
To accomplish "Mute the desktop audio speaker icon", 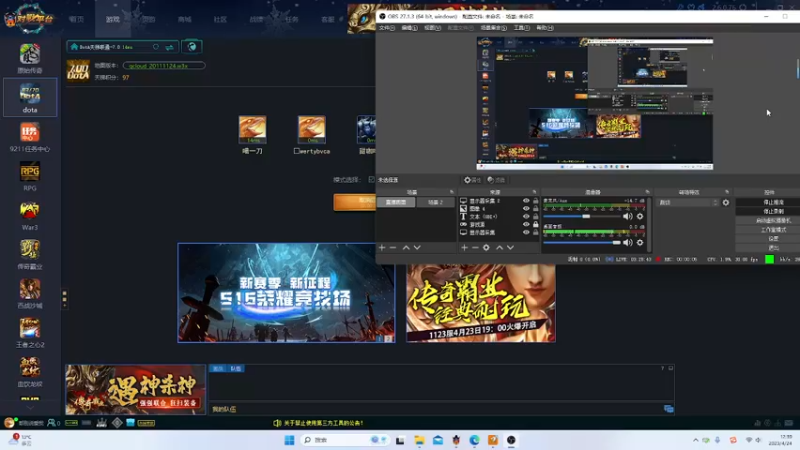I will [x=628, y=243].
